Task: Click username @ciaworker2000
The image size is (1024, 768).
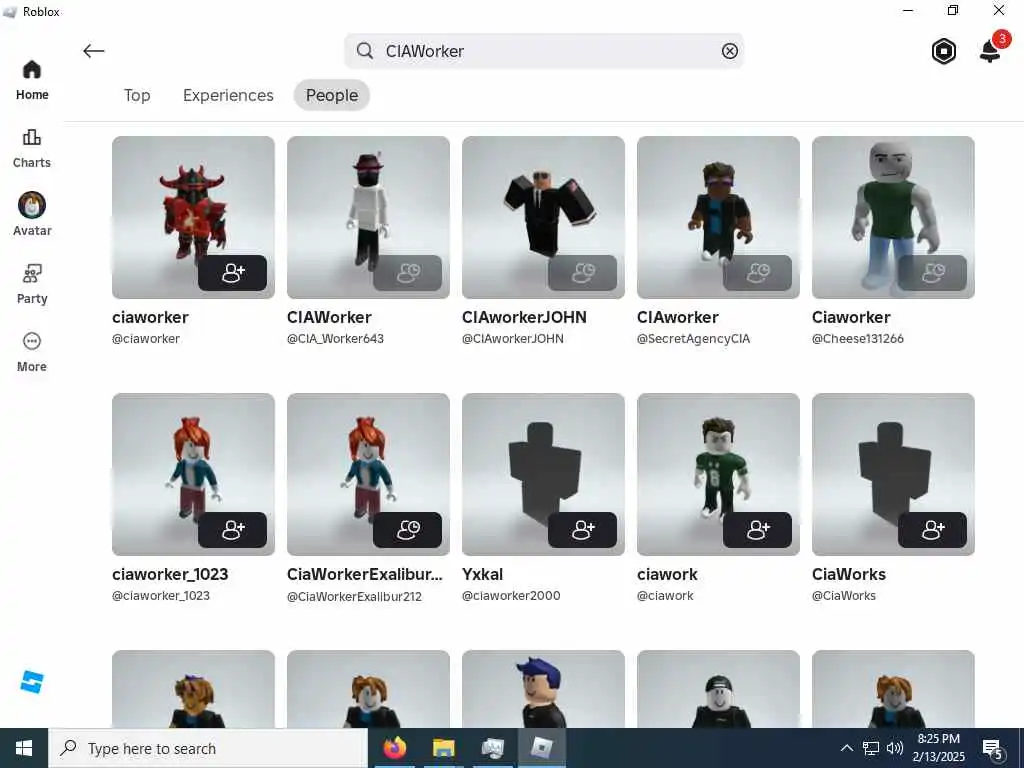Action: [511, 596]
